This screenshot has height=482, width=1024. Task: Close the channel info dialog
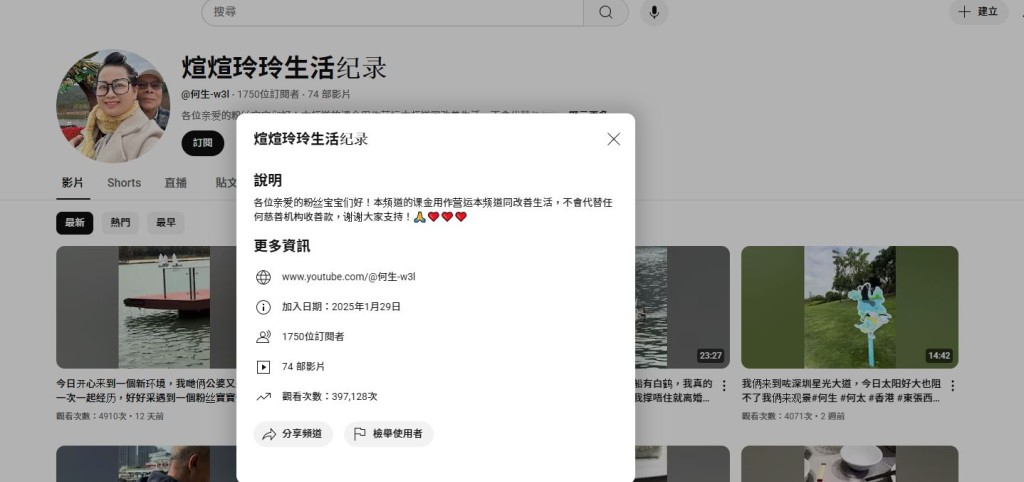coord(613,139)
